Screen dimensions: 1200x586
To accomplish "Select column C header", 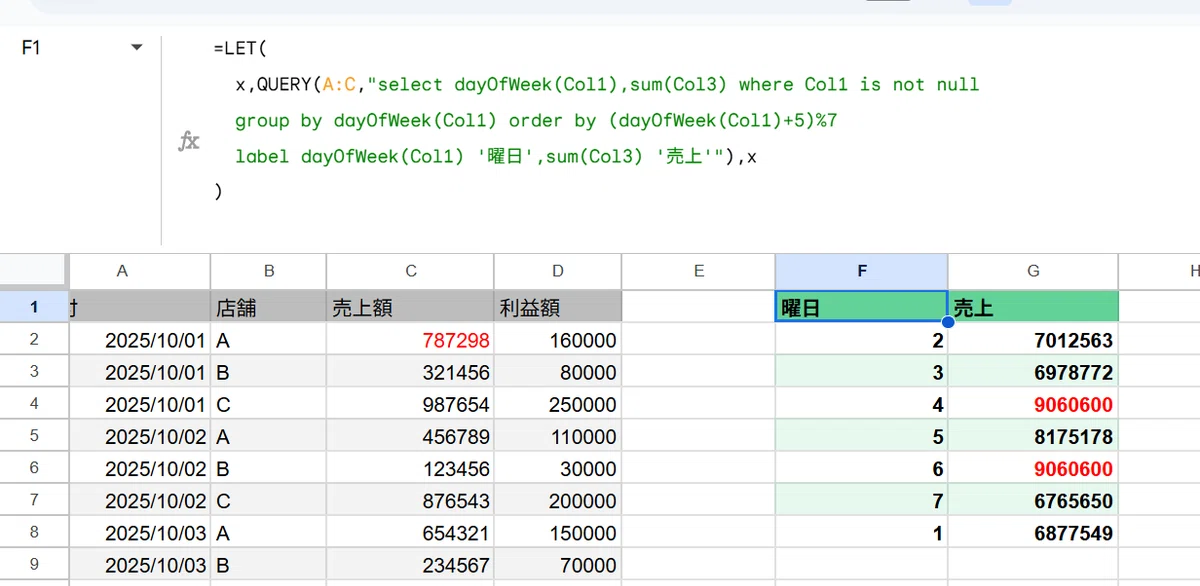I will coord(410,271).
